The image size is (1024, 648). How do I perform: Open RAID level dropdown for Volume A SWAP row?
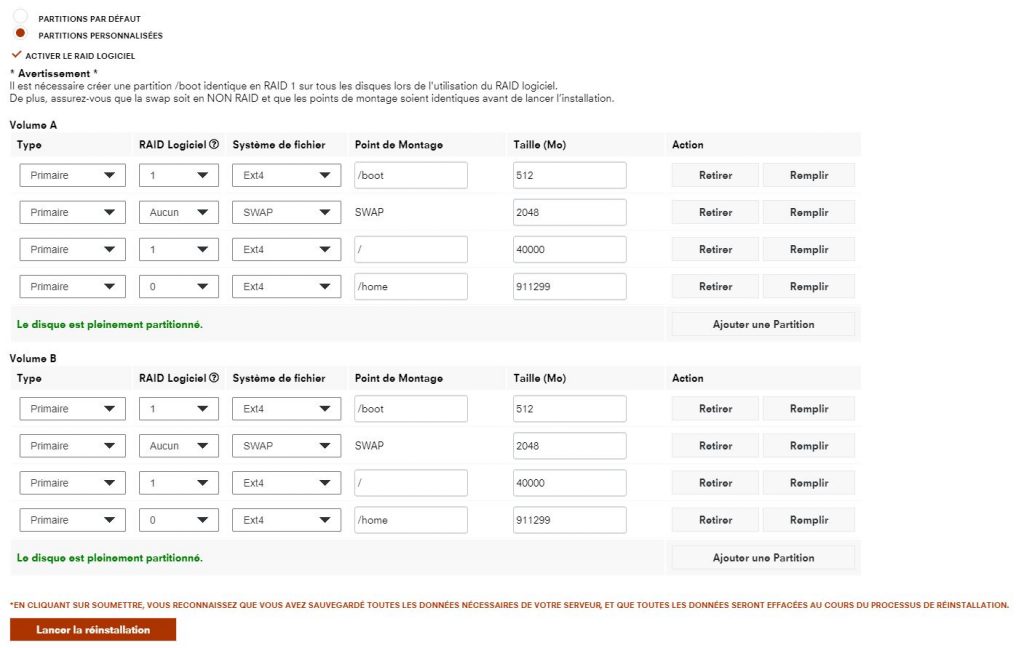click(178, 213)
